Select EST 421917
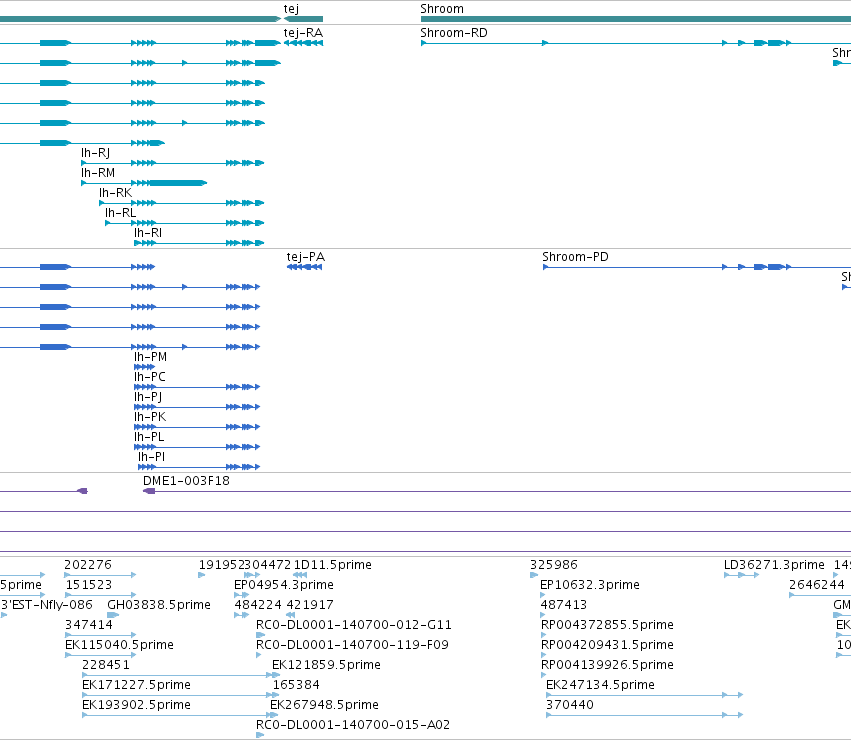This screenshot has width=851, height=740. coord(310,605)
